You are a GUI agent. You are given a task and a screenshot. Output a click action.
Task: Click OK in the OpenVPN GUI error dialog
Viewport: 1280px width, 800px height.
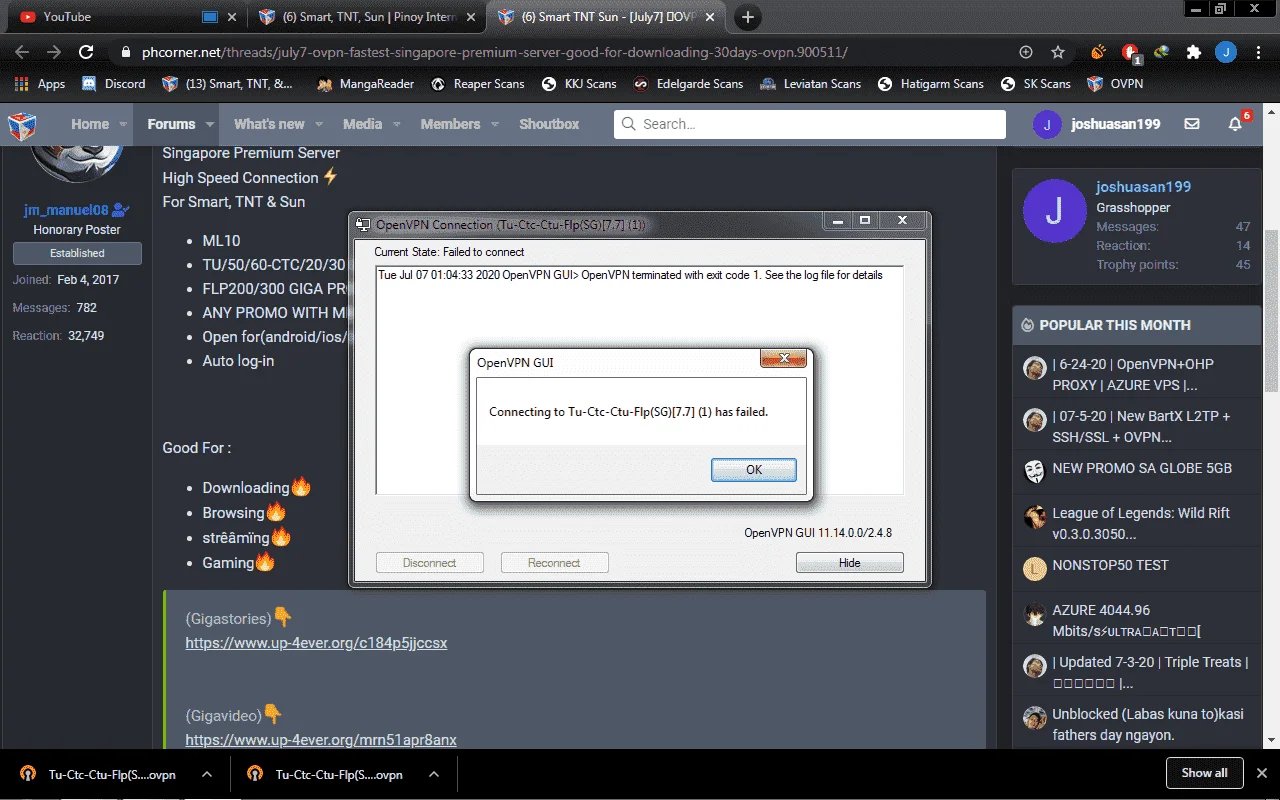click(x=754, y=470)
